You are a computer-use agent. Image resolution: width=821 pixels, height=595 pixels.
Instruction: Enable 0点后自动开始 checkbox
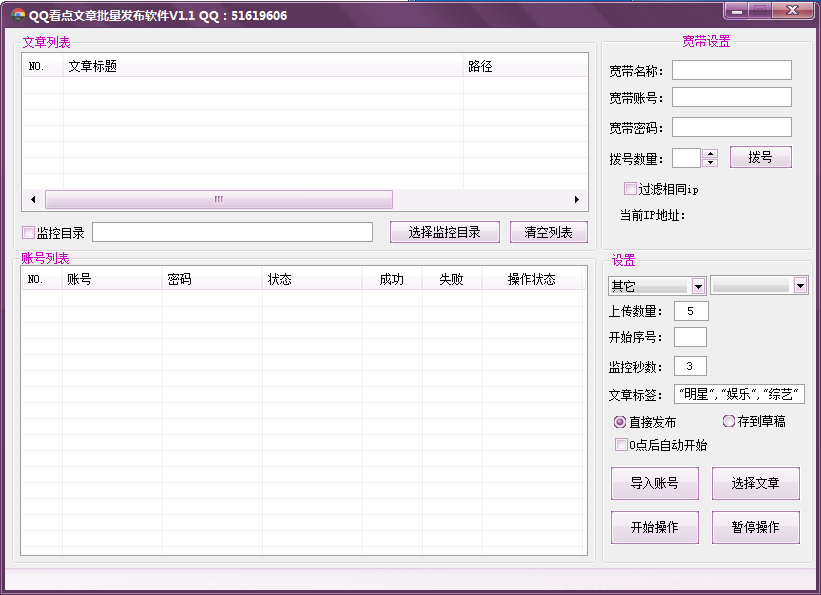621,445
